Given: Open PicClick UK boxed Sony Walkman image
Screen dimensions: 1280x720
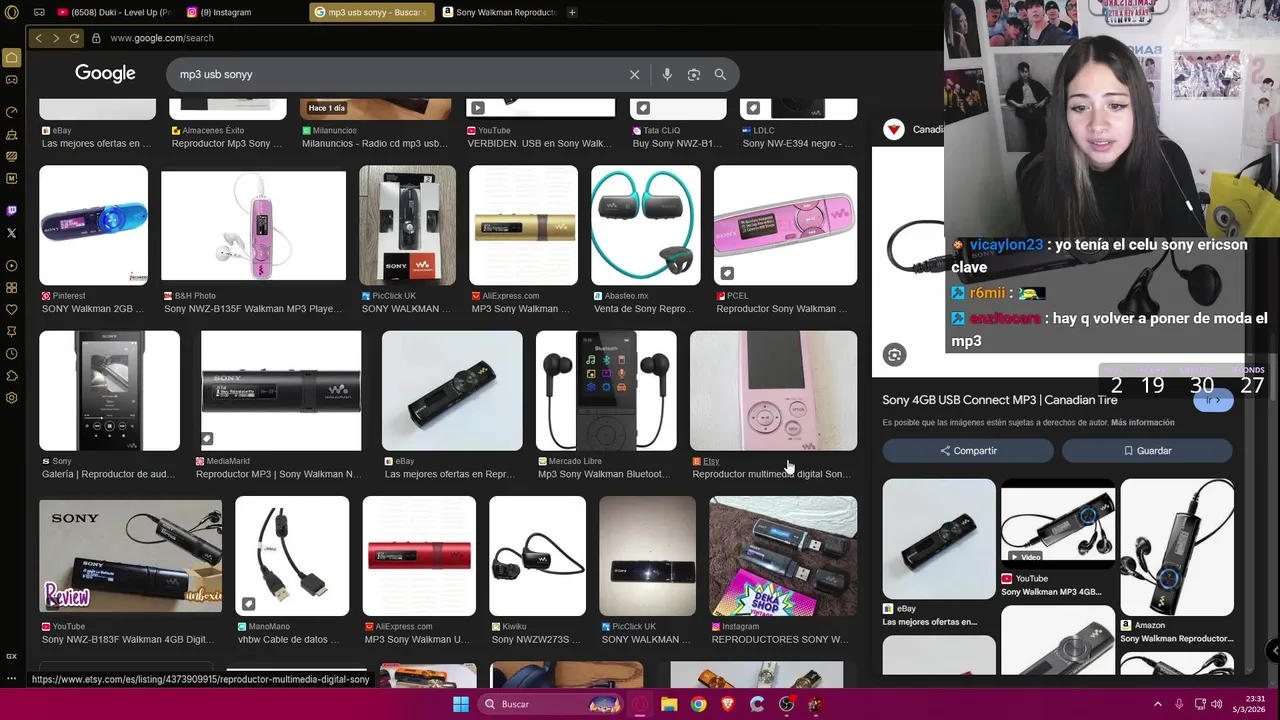Looking at the screenshot, I should [407, 225].
